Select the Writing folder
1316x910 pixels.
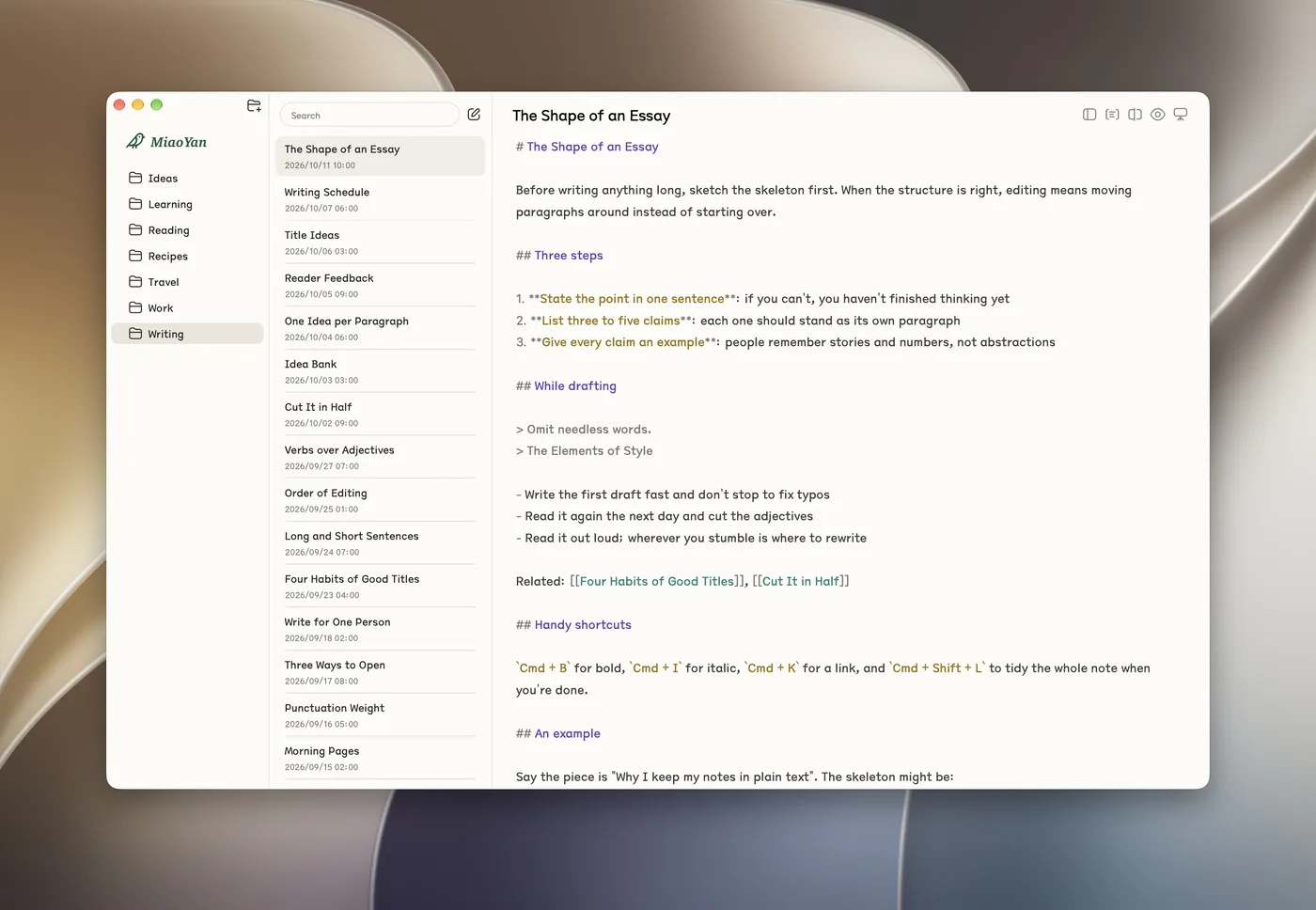pyautogui.click(x=187, y=334)
